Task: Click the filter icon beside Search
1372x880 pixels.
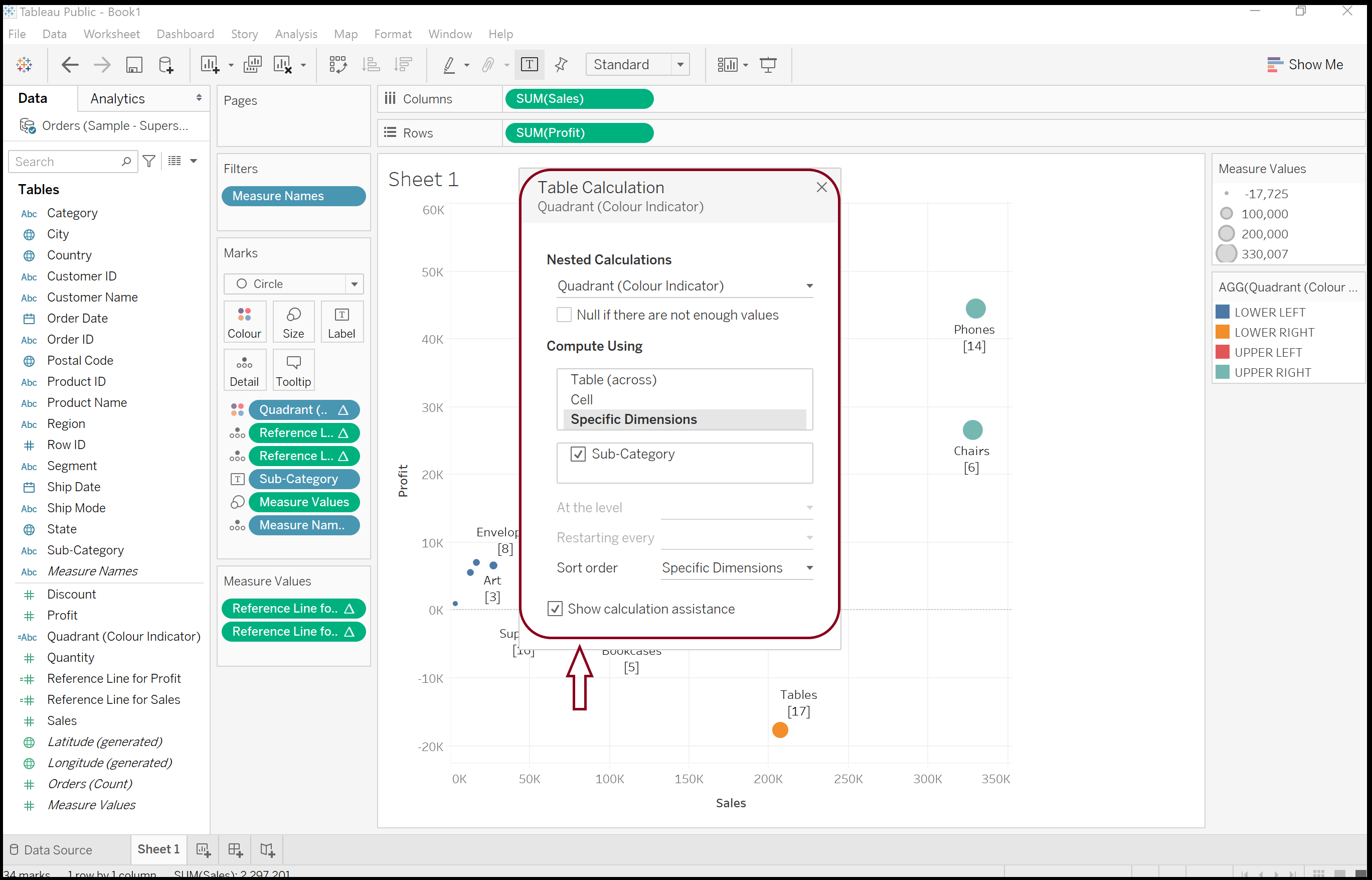Action: click(x=149, y=162)
